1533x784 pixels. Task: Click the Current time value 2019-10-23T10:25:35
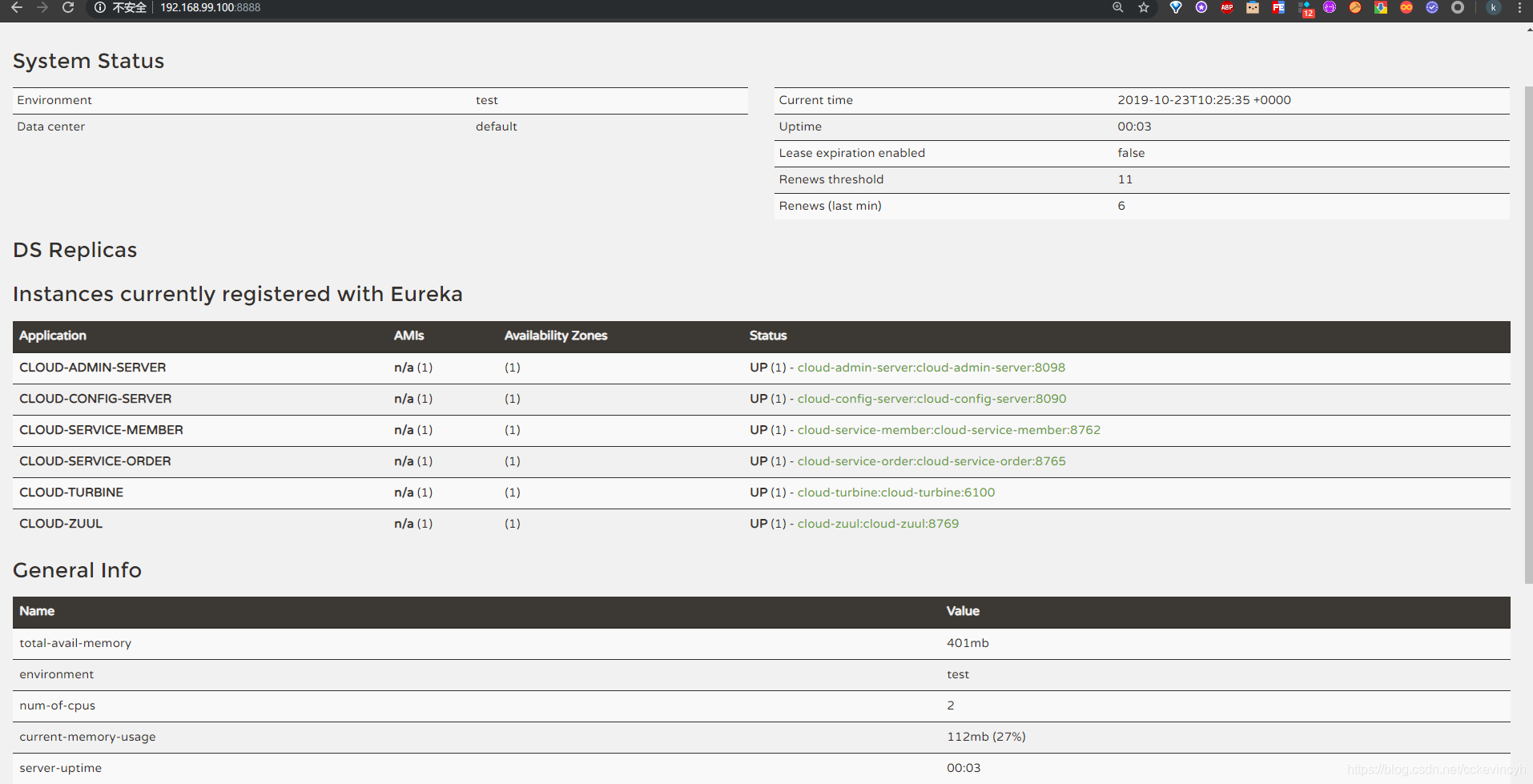pos(1204,100)
